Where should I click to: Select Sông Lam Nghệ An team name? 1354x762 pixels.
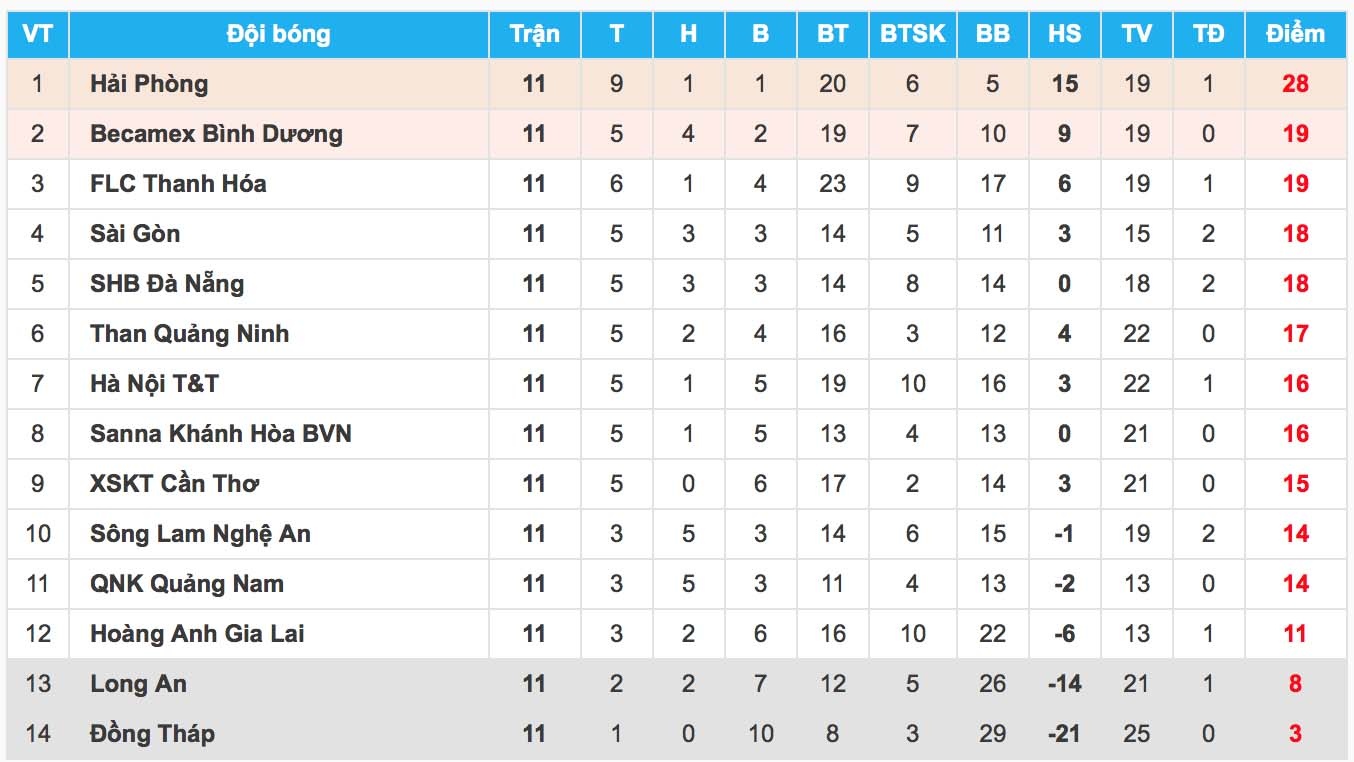pos(200,534)
